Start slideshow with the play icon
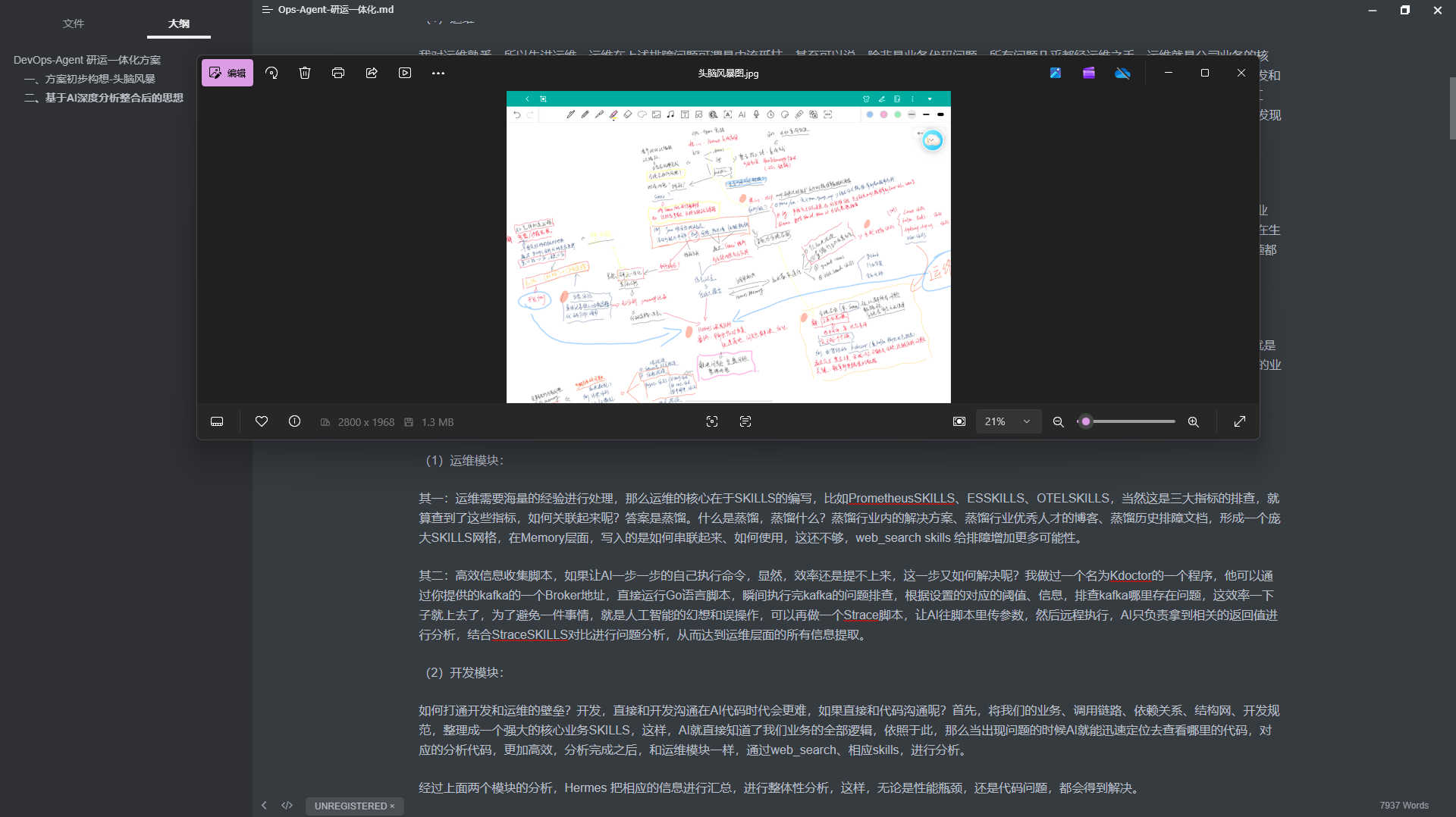1456x817 pixels. point(405,74)
